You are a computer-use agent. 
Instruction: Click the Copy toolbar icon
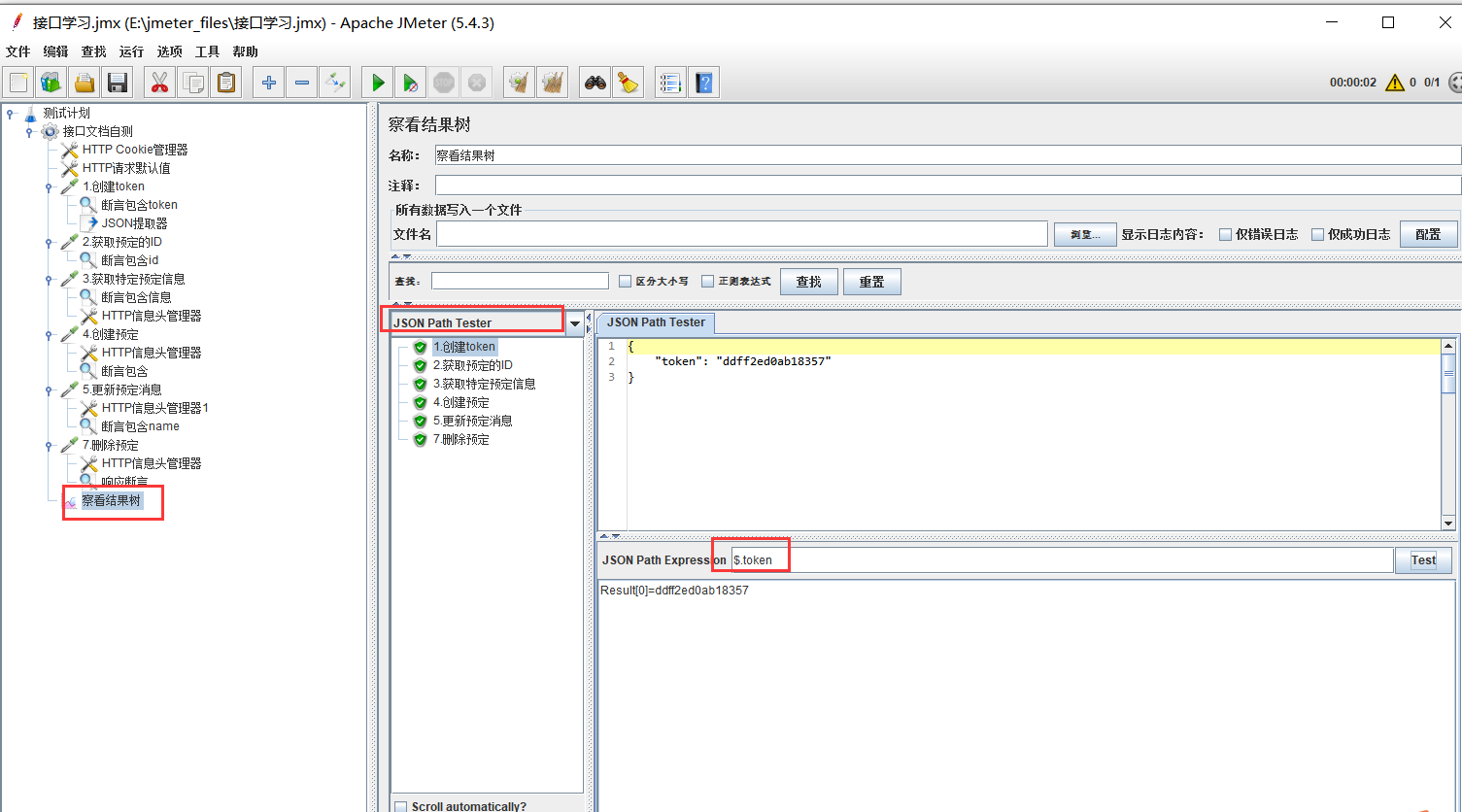tap(193, 83)
